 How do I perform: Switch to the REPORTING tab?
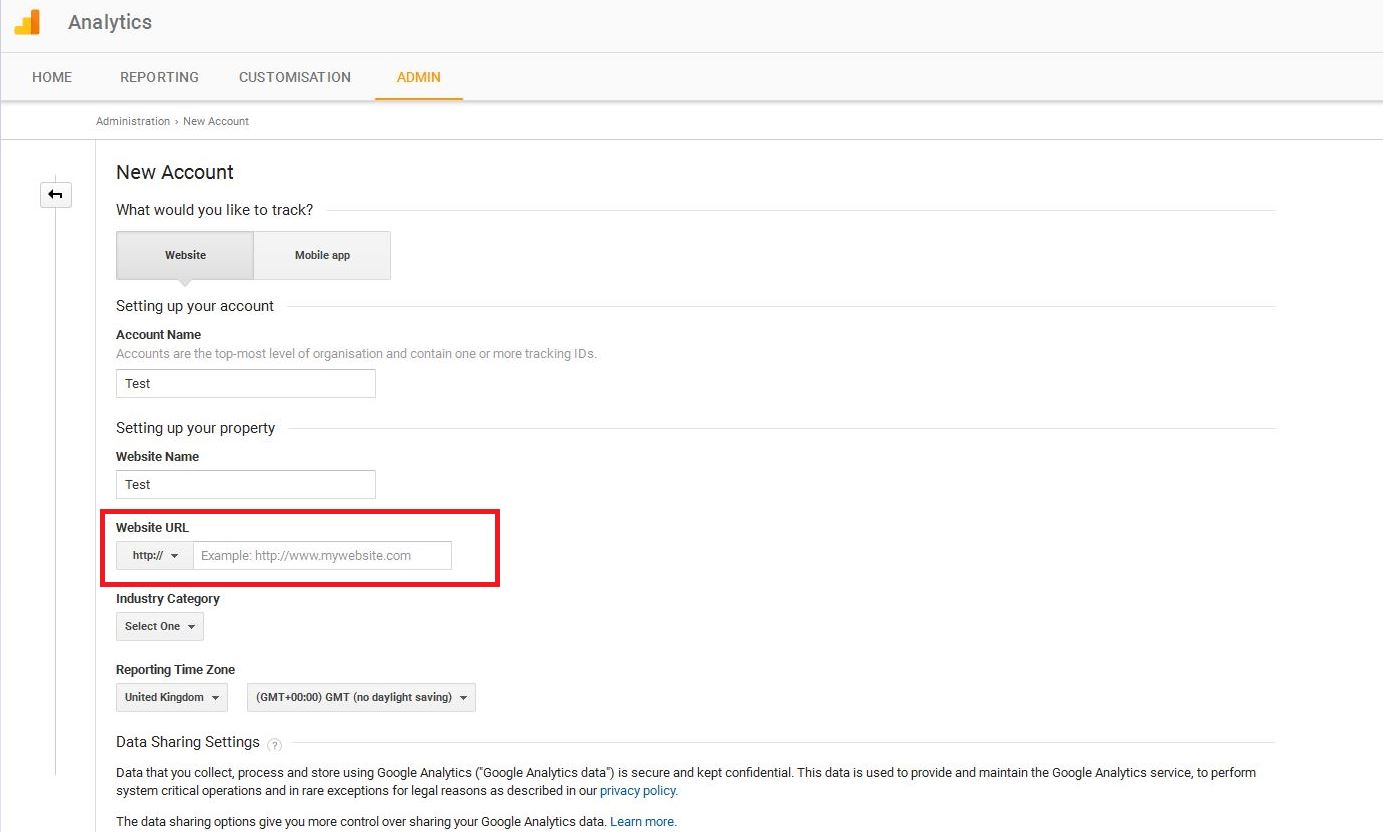click(x=159, y=77)
